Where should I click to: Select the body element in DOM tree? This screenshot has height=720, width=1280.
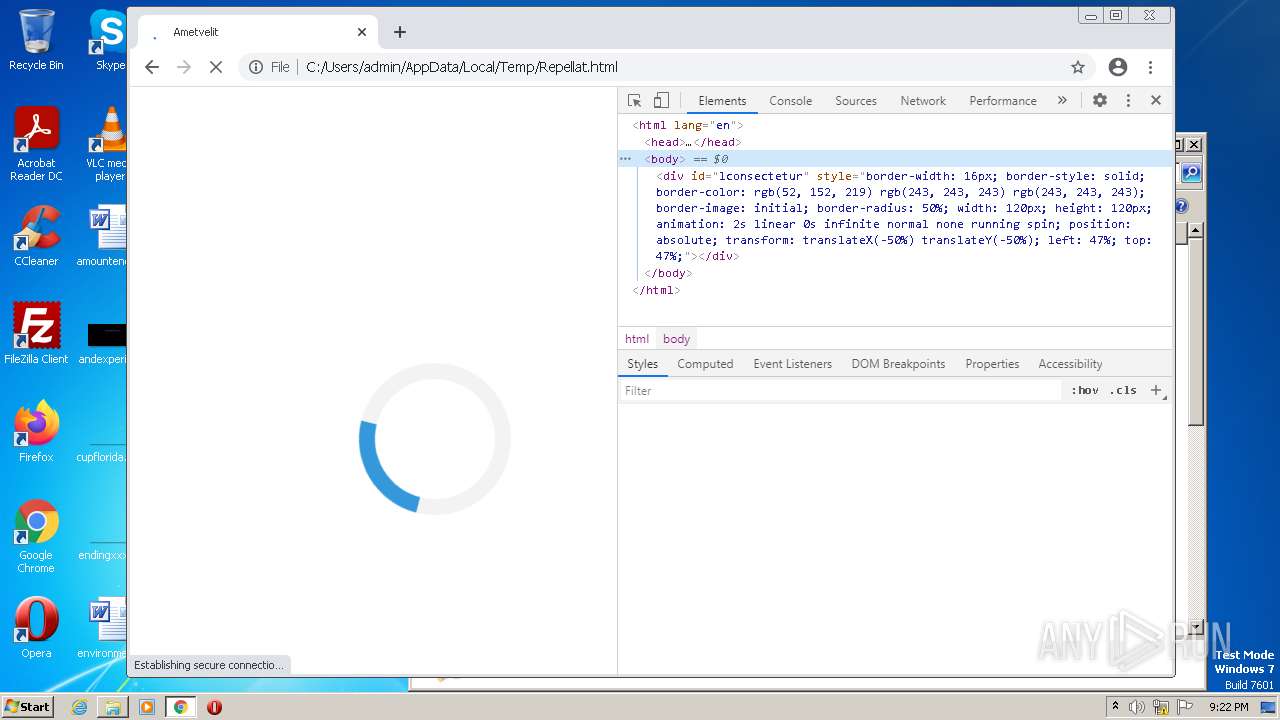click(895, 159)
